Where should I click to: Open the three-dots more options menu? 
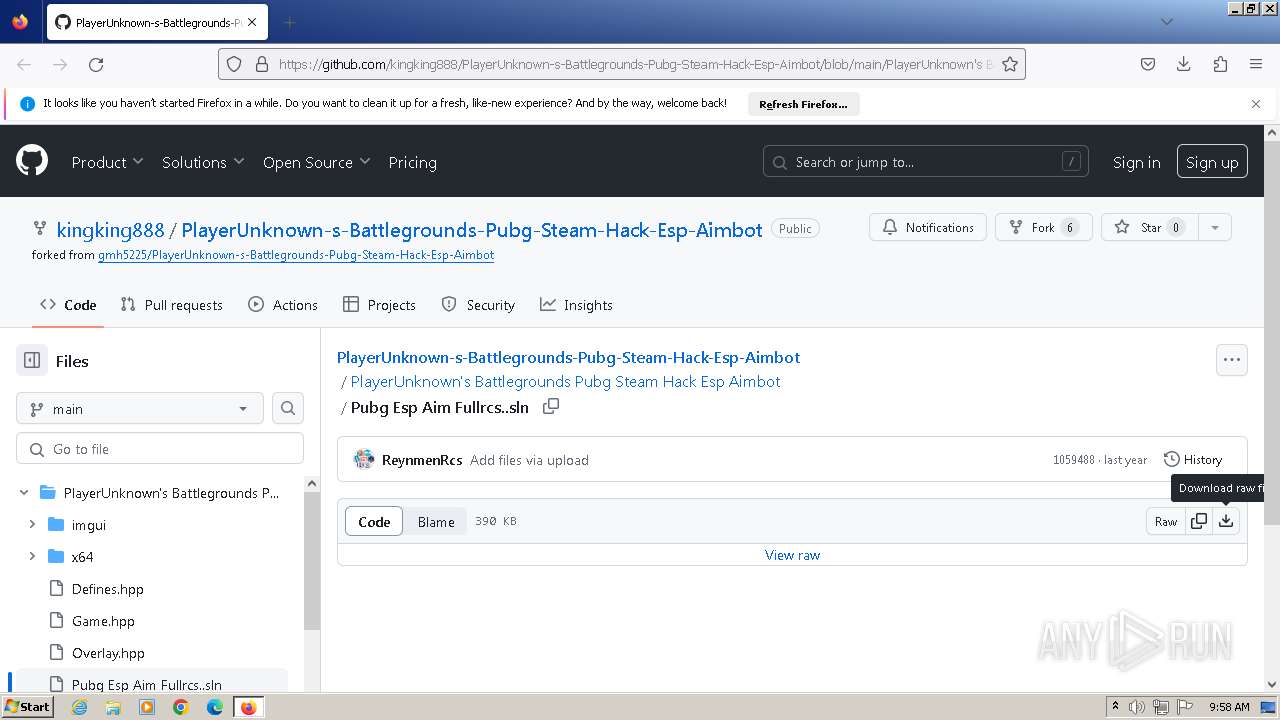click(x=1232, y=360)
